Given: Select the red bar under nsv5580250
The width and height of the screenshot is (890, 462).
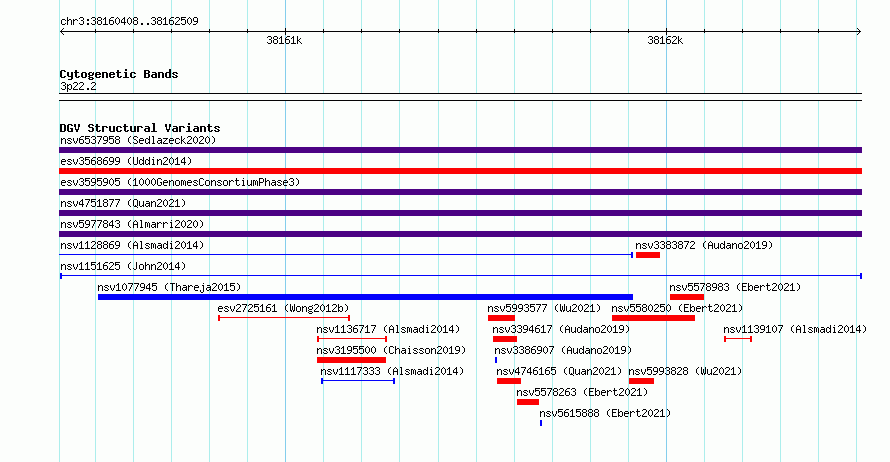Looking at the screenshot, I should [653, 318].
